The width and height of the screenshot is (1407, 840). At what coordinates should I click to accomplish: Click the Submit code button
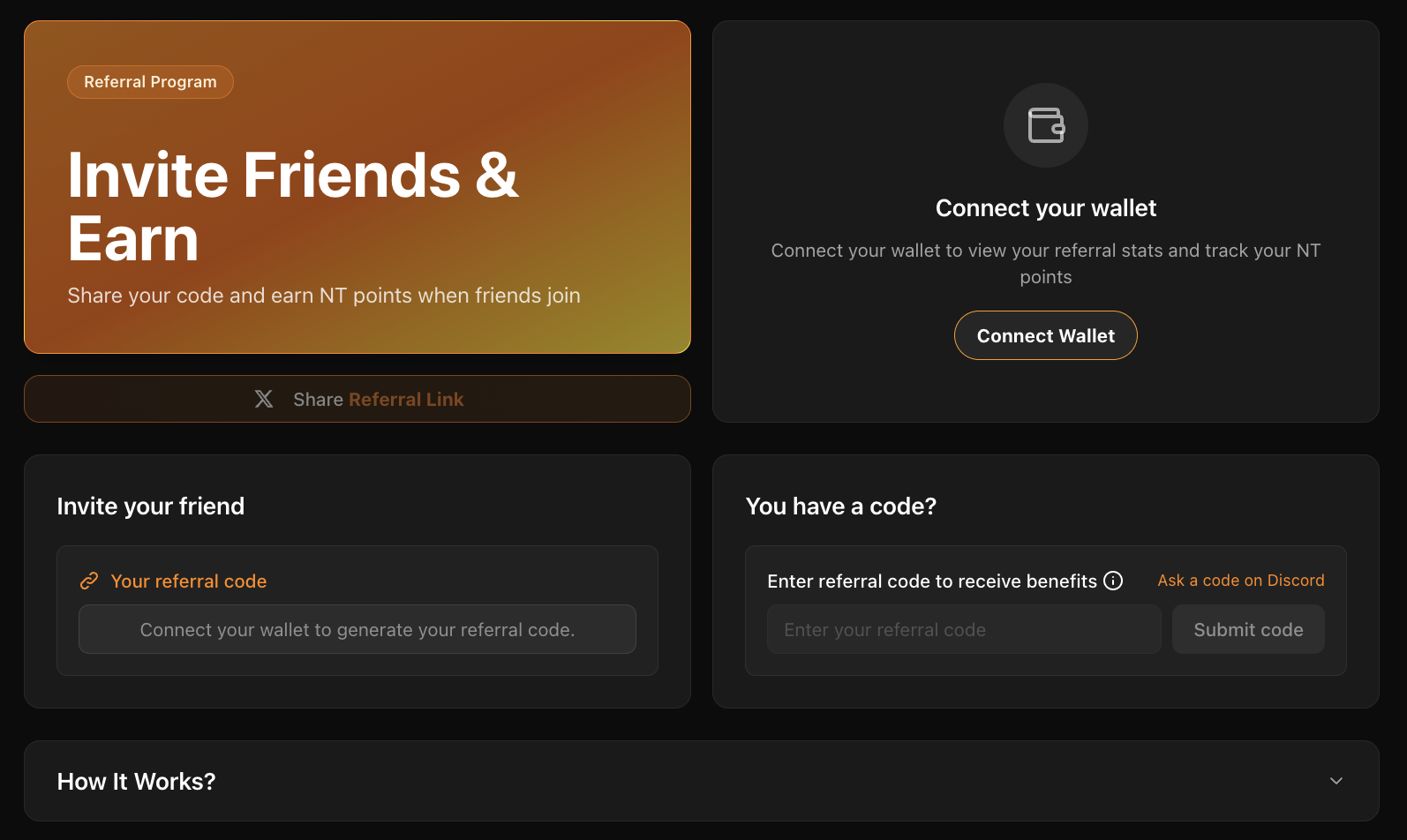point(1248,630)
